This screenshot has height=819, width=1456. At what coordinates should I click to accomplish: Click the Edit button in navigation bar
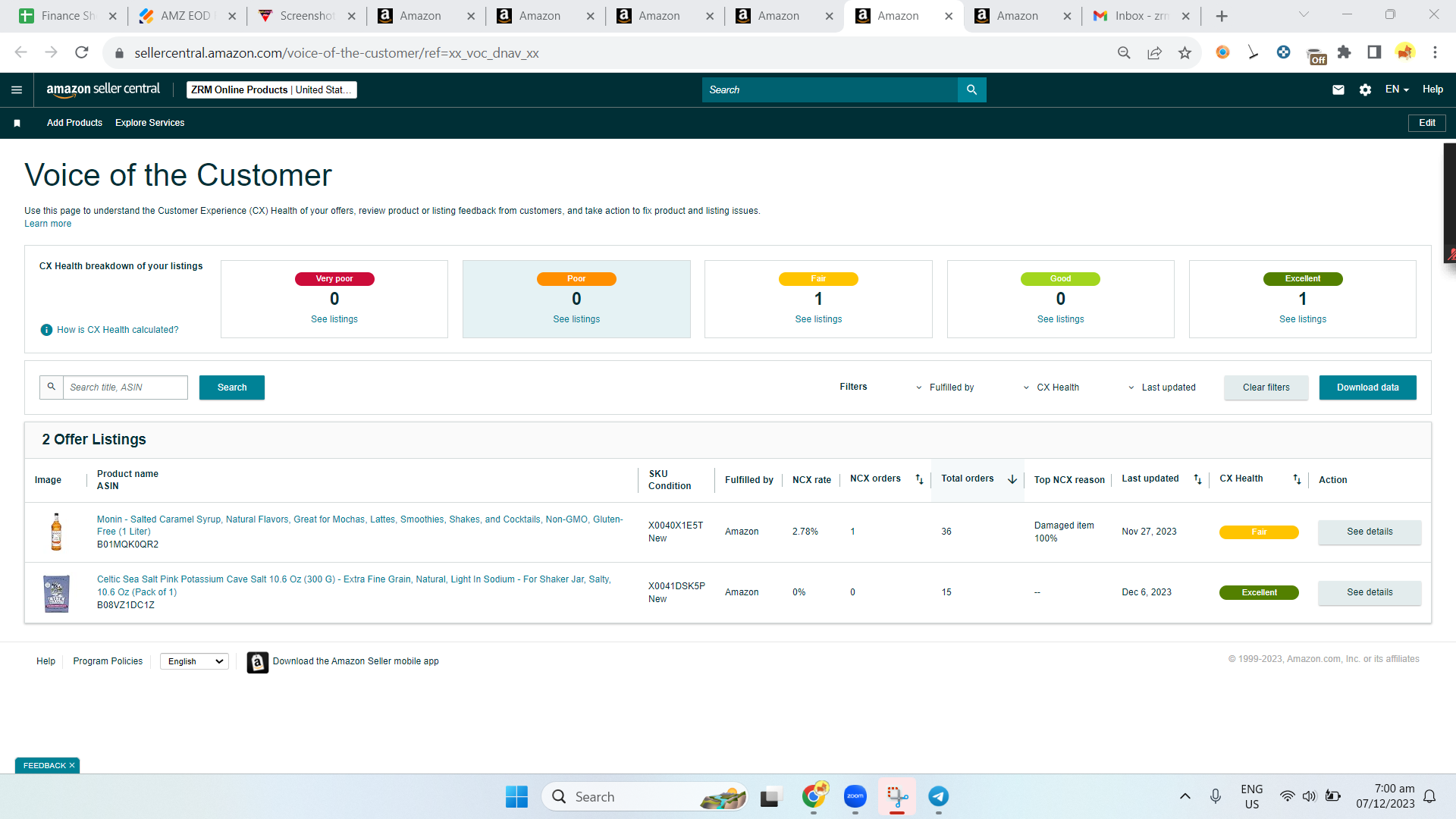coord(1427,123)
